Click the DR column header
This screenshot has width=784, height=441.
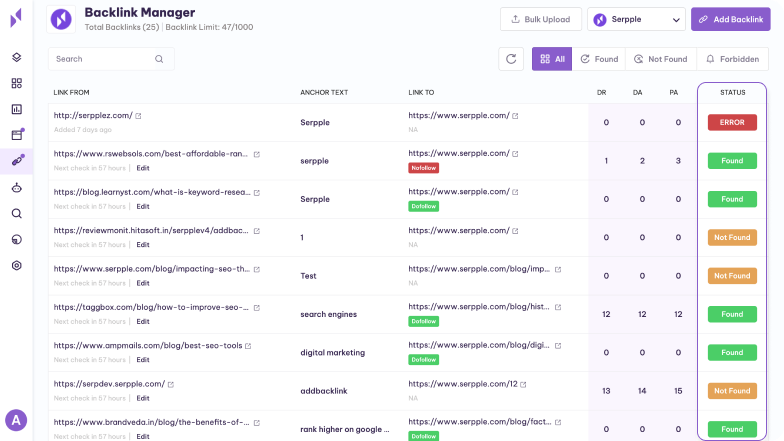tap(602, 92)
